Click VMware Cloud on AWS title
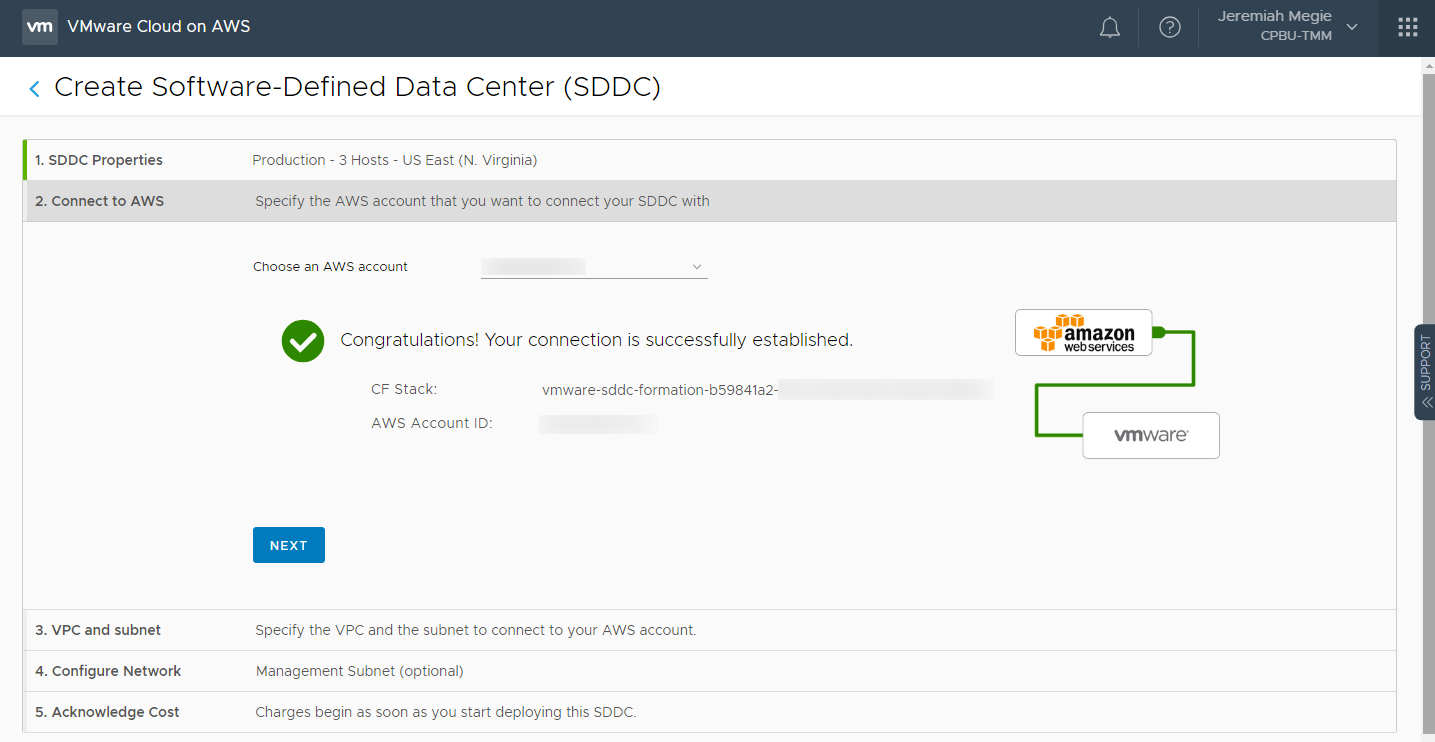 (159, 27)
